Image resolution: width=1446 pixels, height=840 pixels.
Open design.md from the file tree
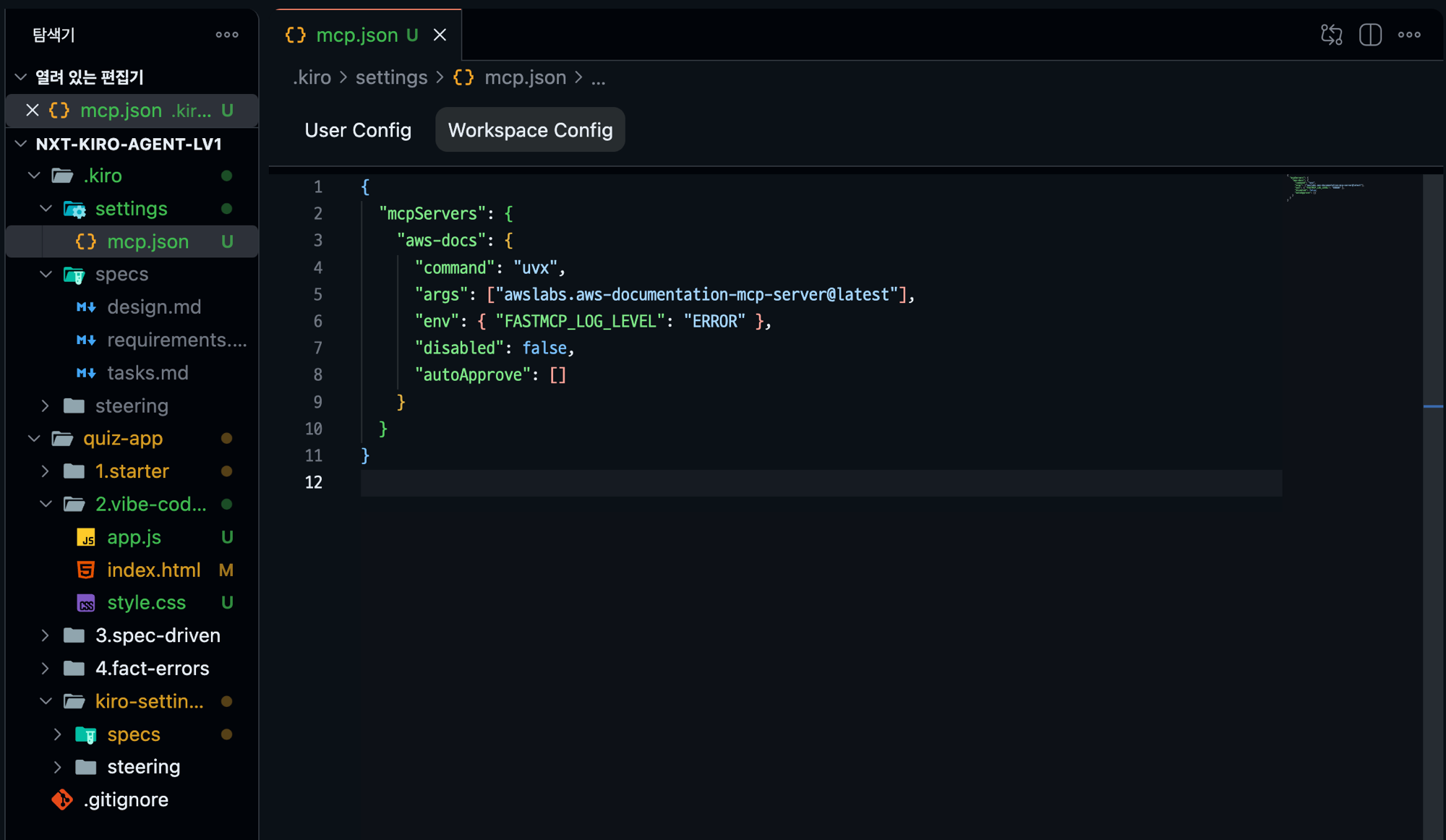[x=154, y=307]
